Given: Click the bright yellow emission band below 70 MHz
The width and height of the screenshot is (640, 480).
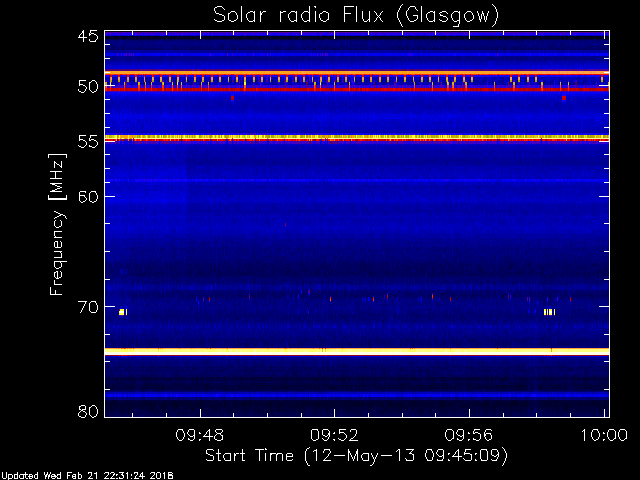Looking at the screenshot, I should click(x=357, y=351).
